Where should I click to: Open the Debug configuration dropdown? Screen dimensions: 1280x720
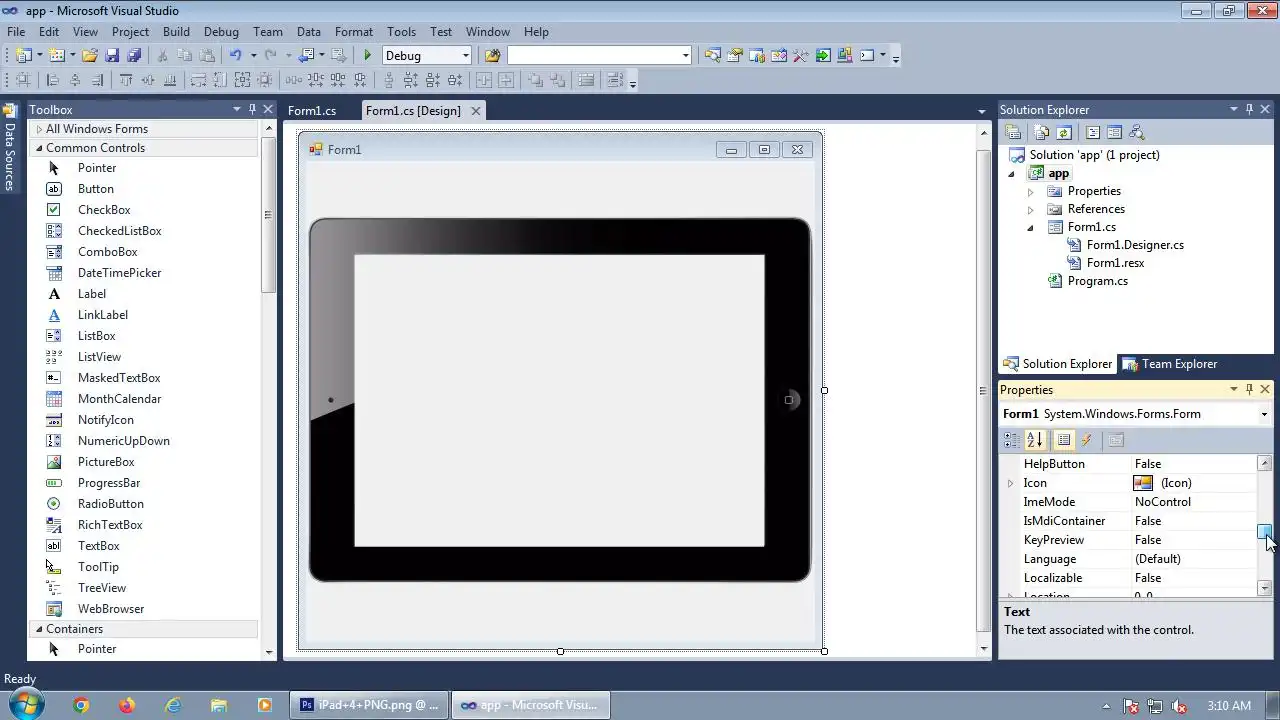[466, 56]
